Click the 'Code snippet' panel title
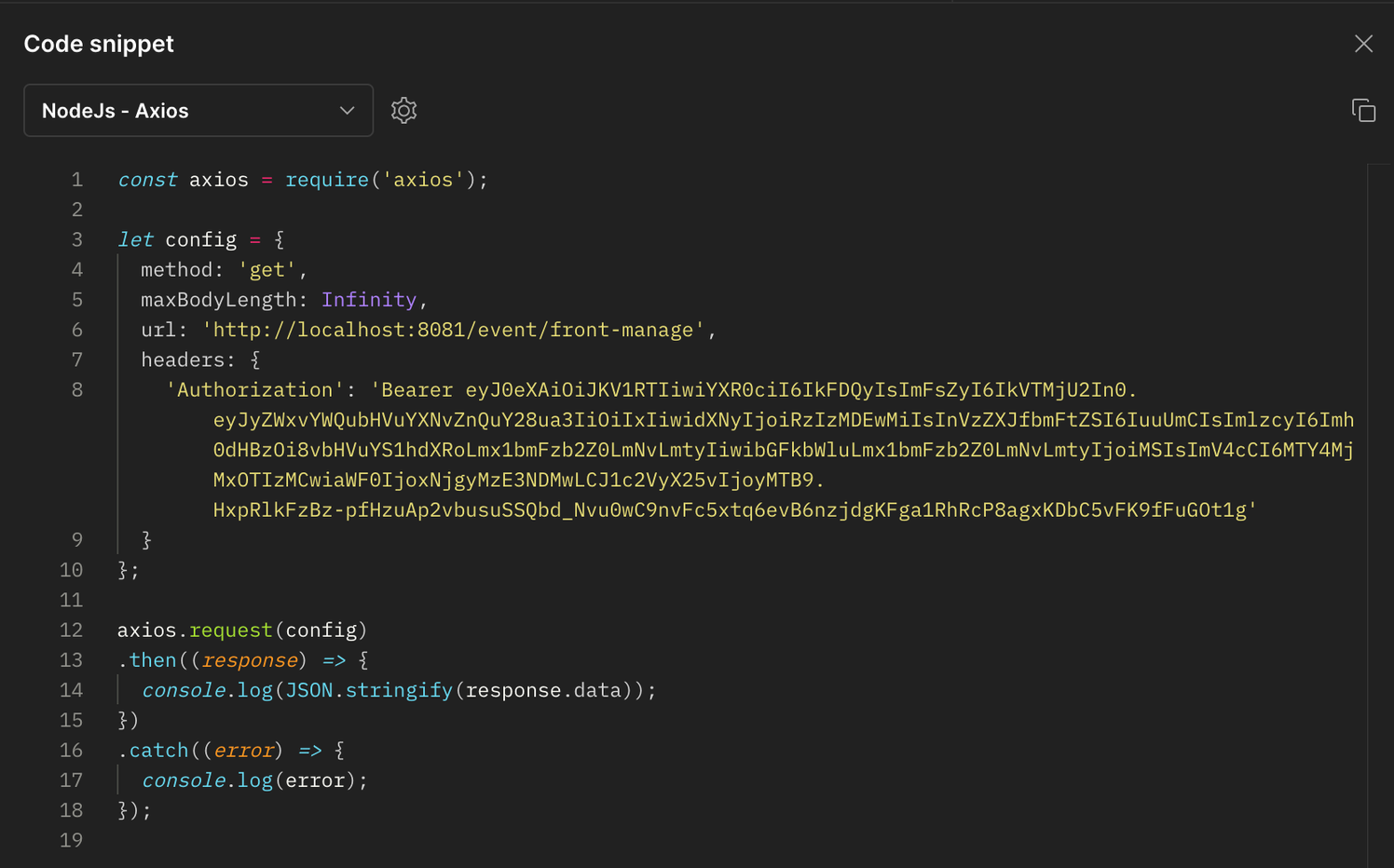The image size is (1394, 868). click(x=99, y=44)
